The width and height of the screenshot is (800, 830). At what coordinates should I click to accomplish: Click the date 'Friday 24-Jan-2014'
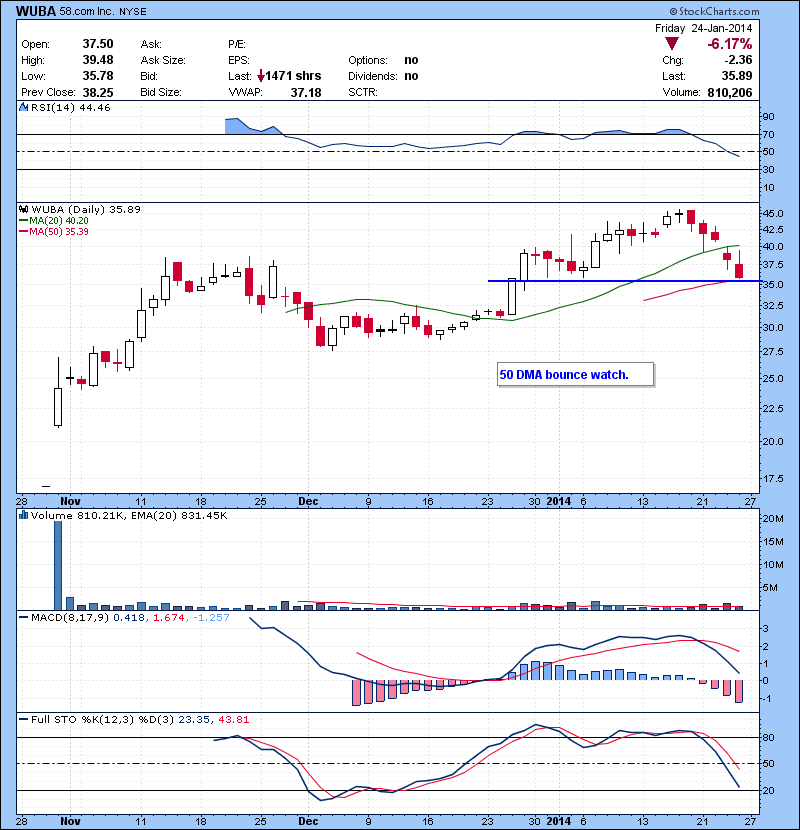coord(703,28)
